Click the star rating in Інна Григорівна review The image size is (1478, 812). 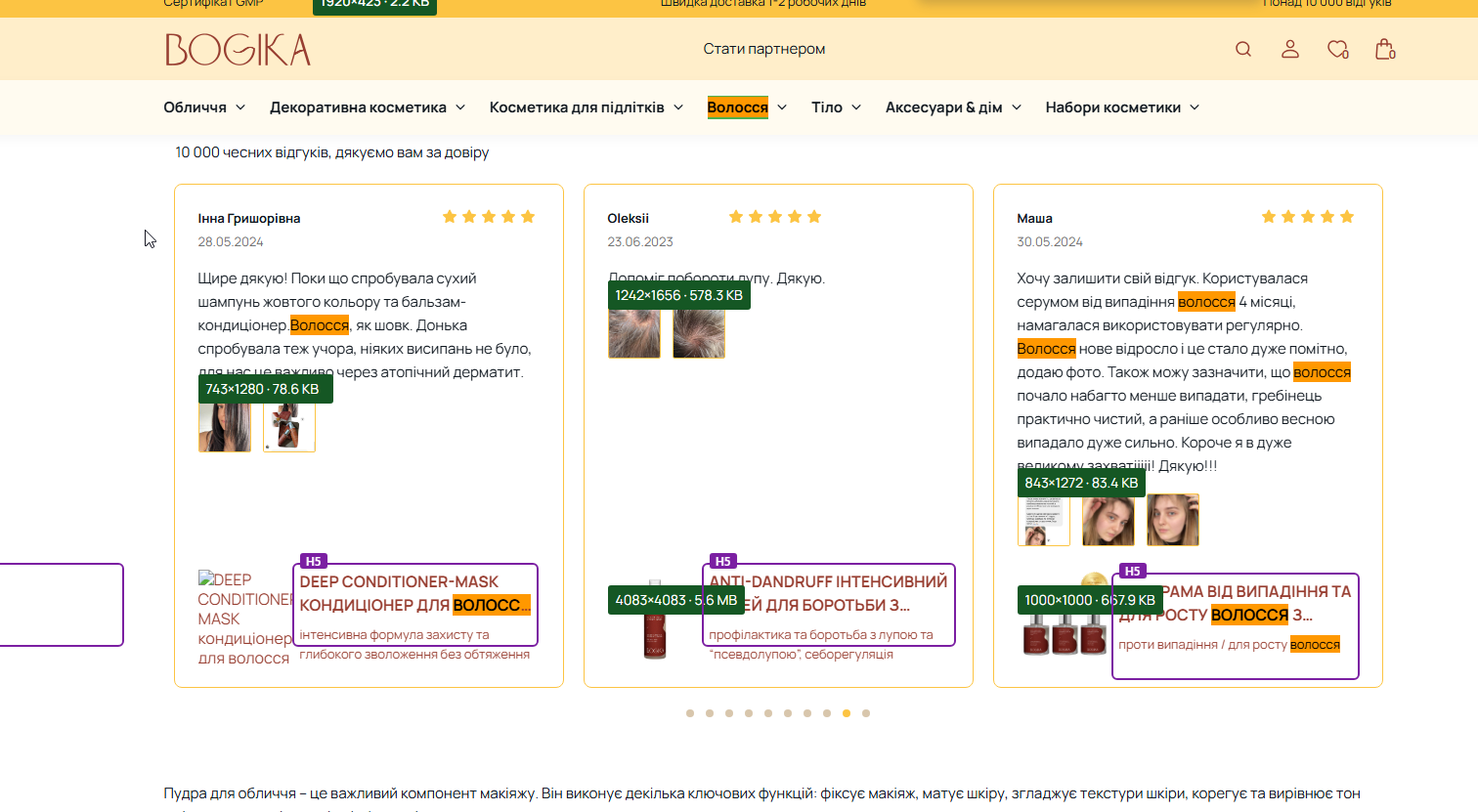point(489,217)
